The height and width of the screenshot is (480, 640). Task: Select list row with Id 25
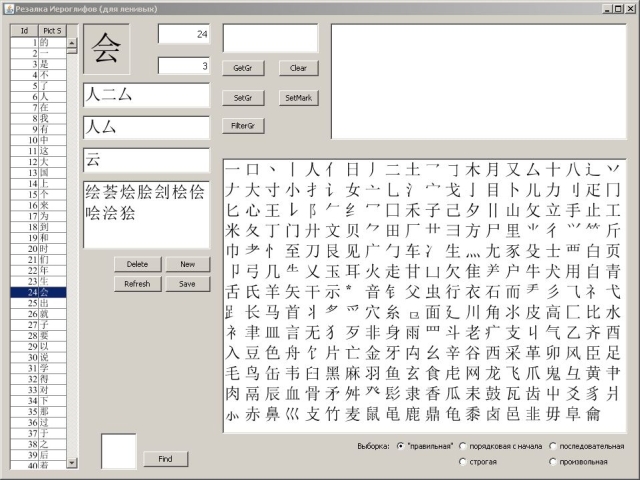point(38,303)
